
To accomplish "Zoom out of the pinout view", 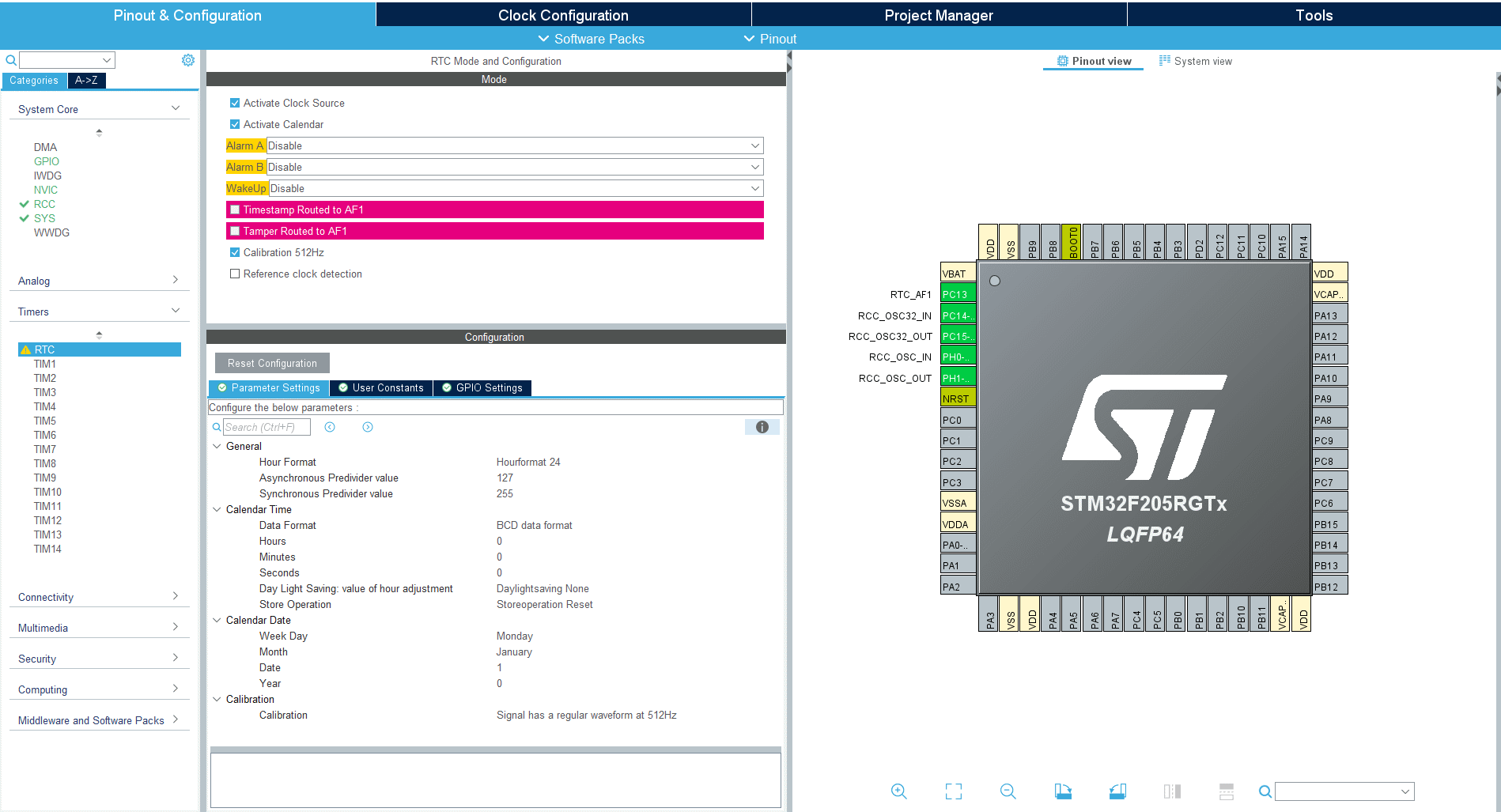I will pos(1008,791).
